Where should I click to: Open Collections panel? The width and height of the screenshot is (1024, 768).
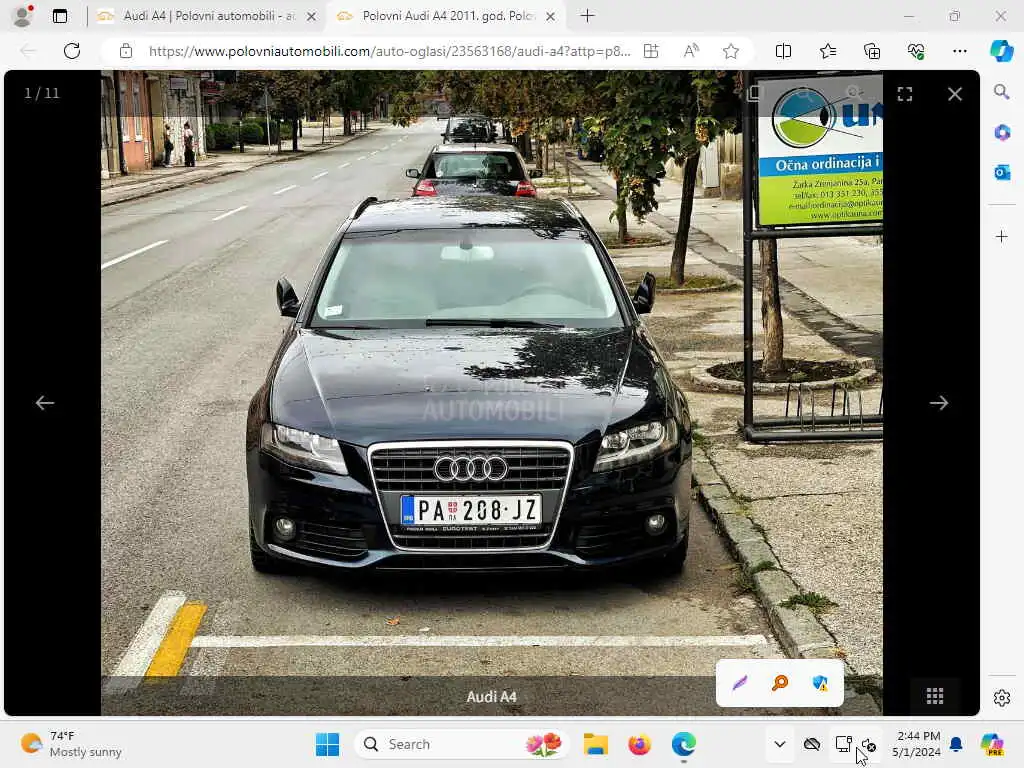point(872,51)
